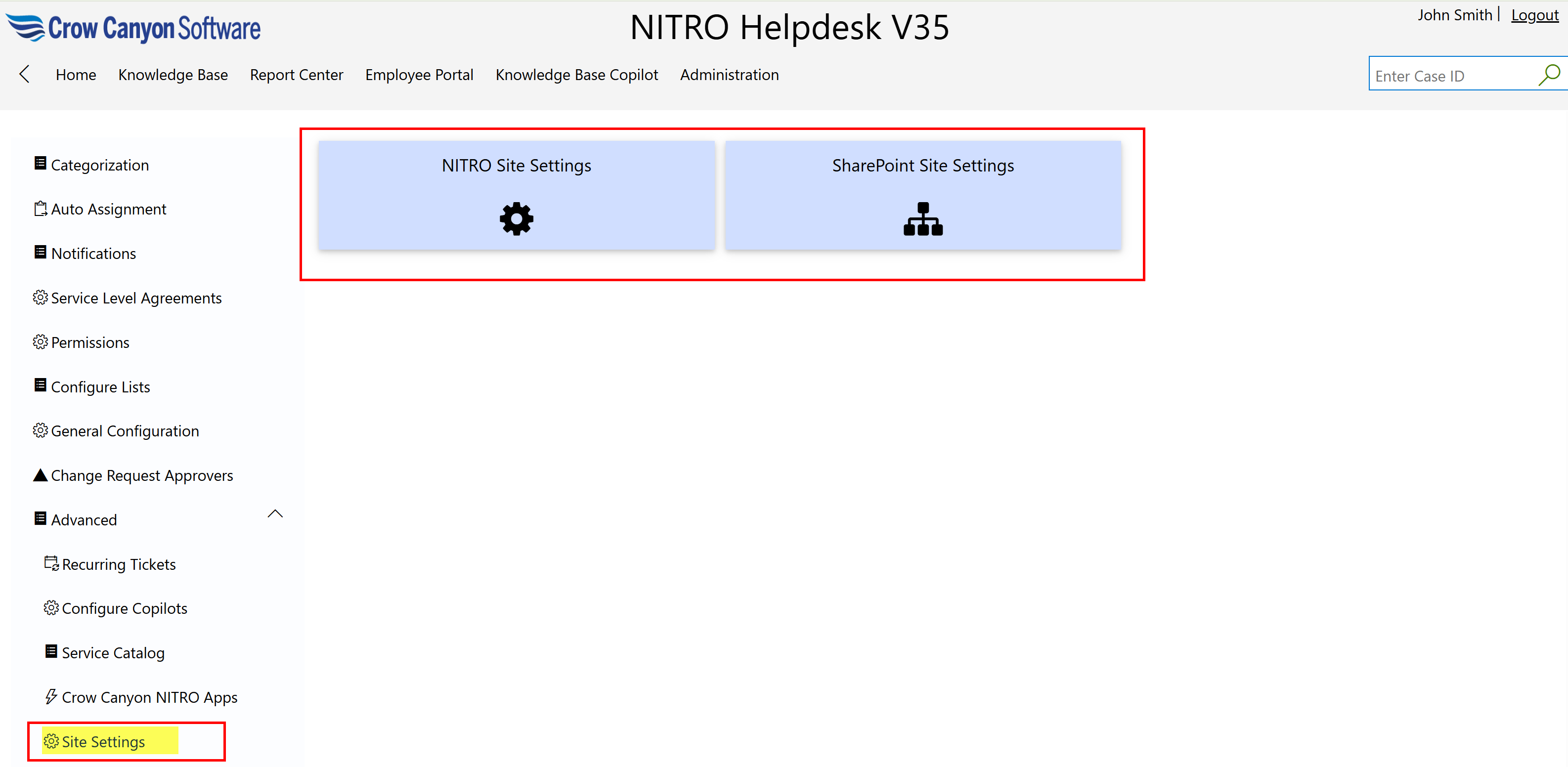The image size is (1568, 767).
Task: Click the triangle icon beside Change Request Approvers
Action: [x=40, y=475]
